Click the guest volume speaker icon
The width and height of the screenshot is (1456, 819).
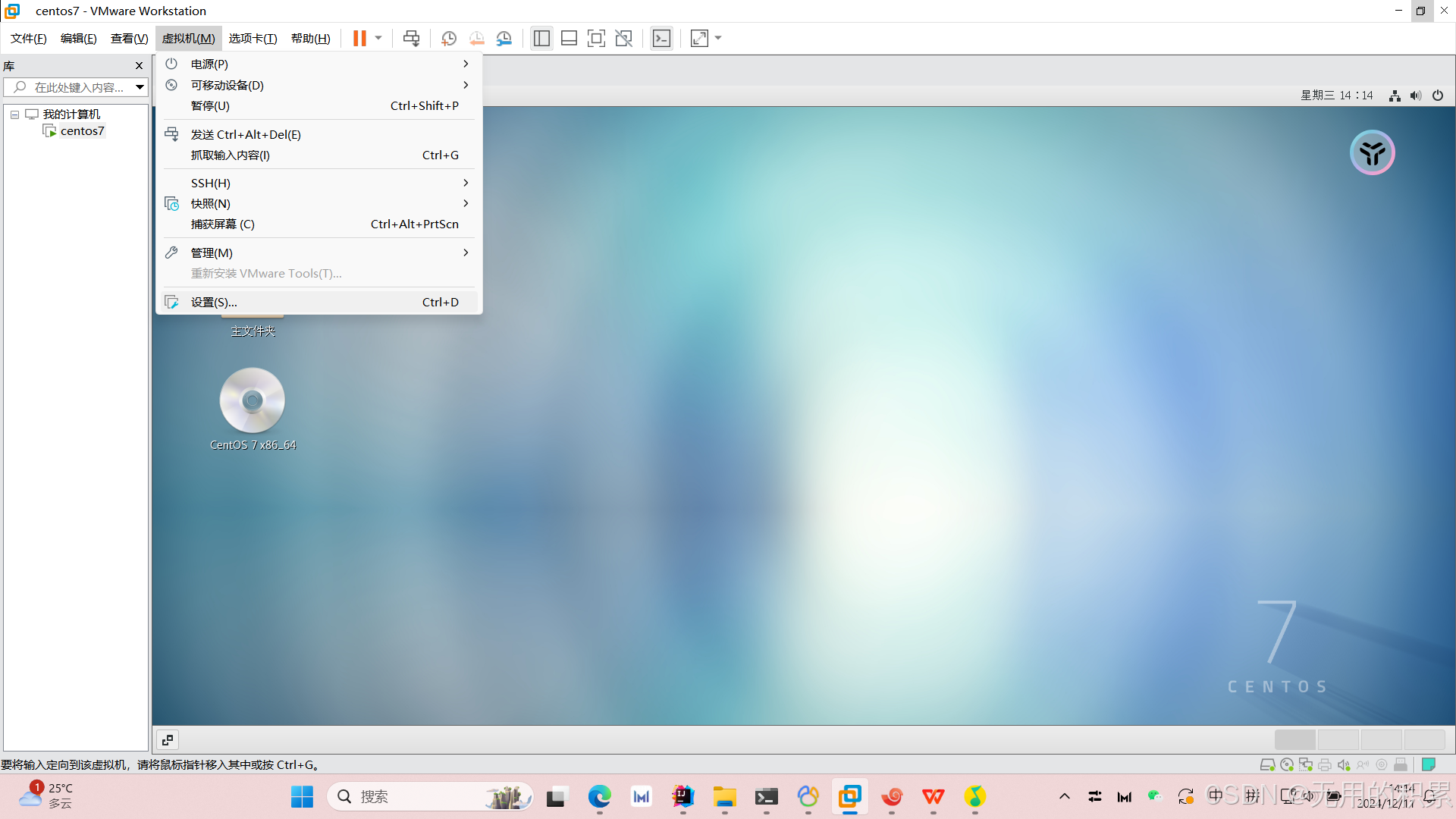click(x=1416, y=96)
